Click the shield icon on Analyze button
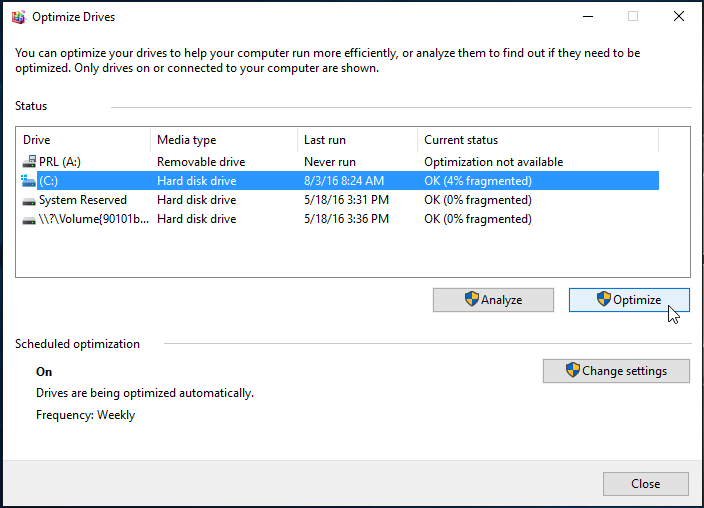This screenshot has height=508, width=704. click(472, 300)
